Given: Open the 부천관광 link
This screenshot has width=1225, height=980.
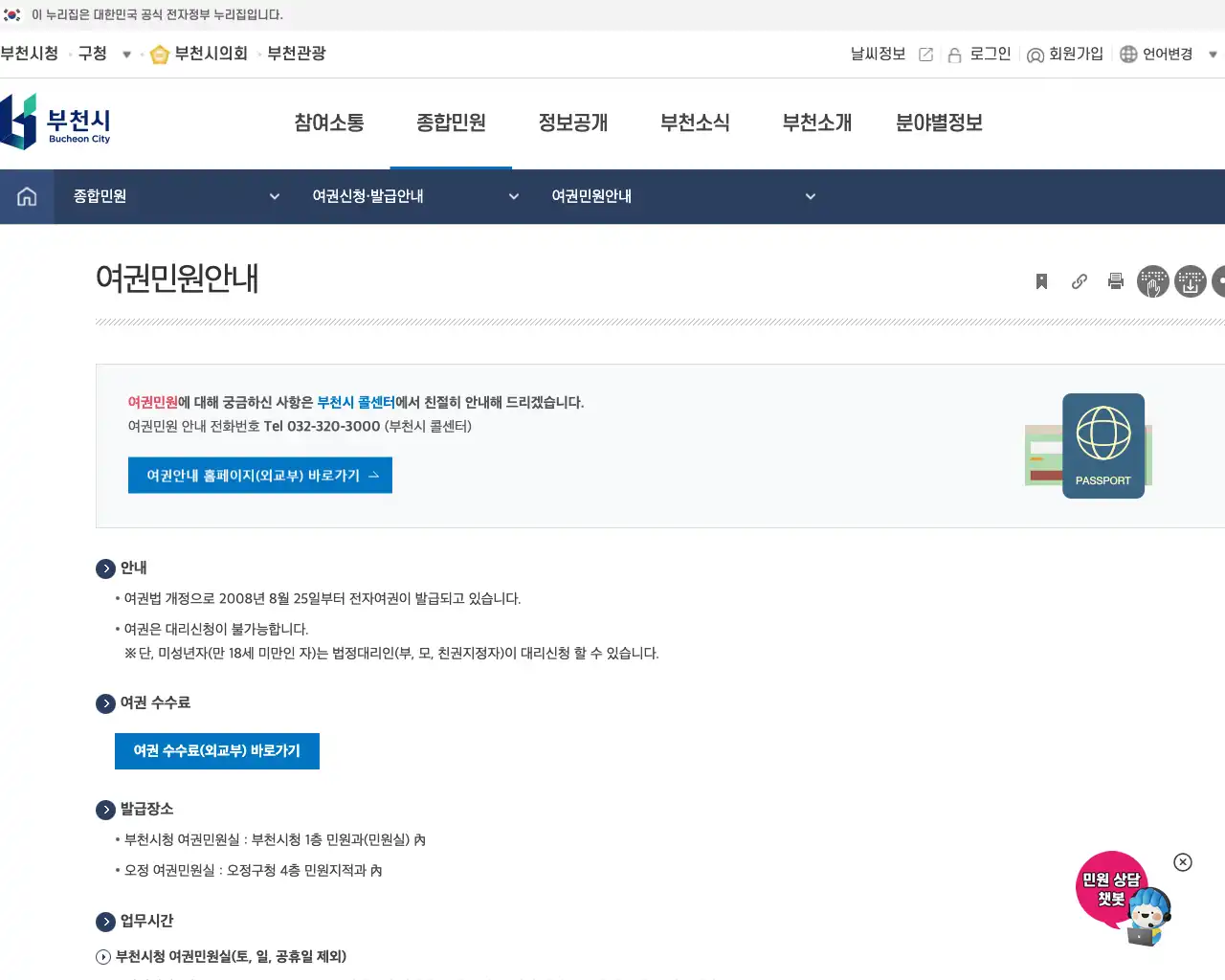Looking at the screenshot, I should (x=297, y=54).
